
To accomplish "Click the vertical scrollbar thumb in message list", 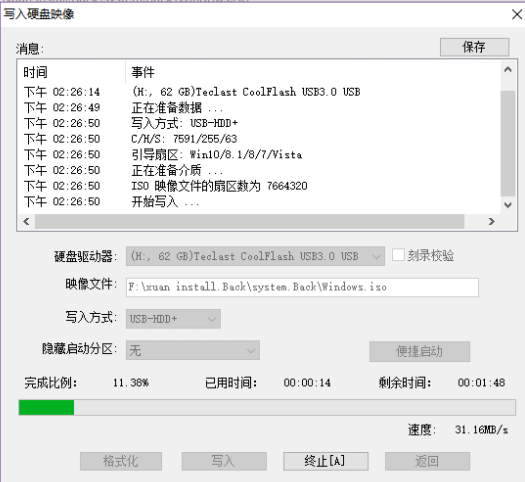I will [508, 143].
